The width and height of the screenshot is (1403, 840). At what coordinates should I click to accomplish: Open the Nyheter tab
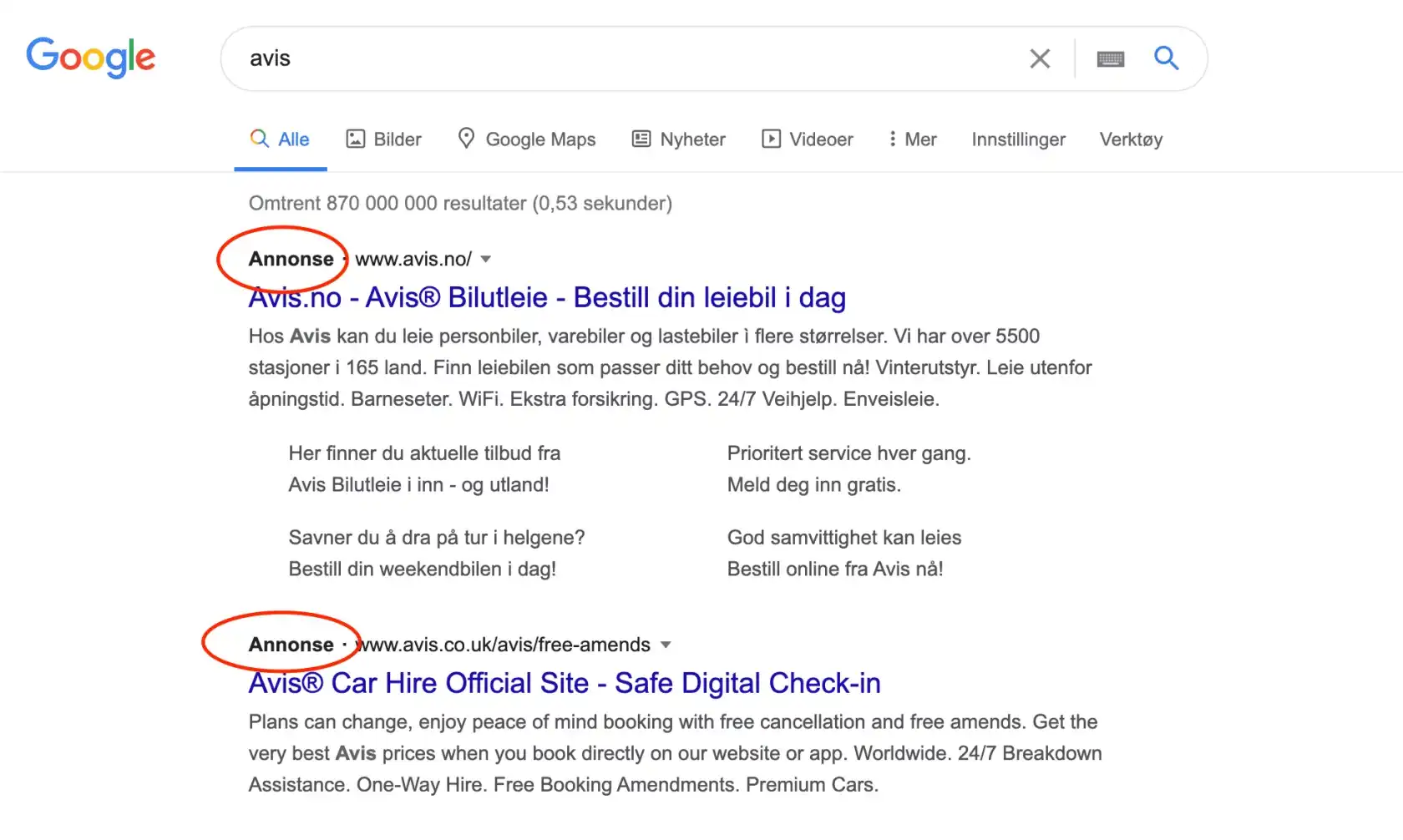pyautogui.click(x=692, y=139)
